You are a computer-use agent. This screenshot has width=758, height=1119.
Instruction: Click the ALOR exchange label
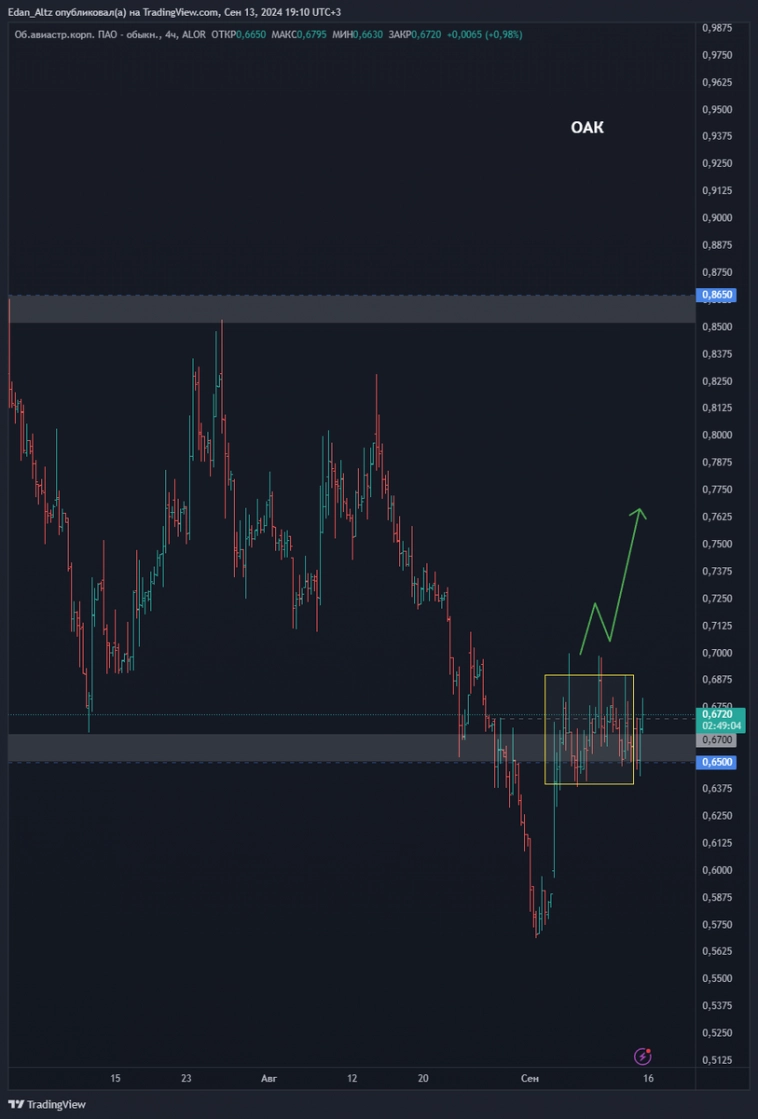[194, 34]
